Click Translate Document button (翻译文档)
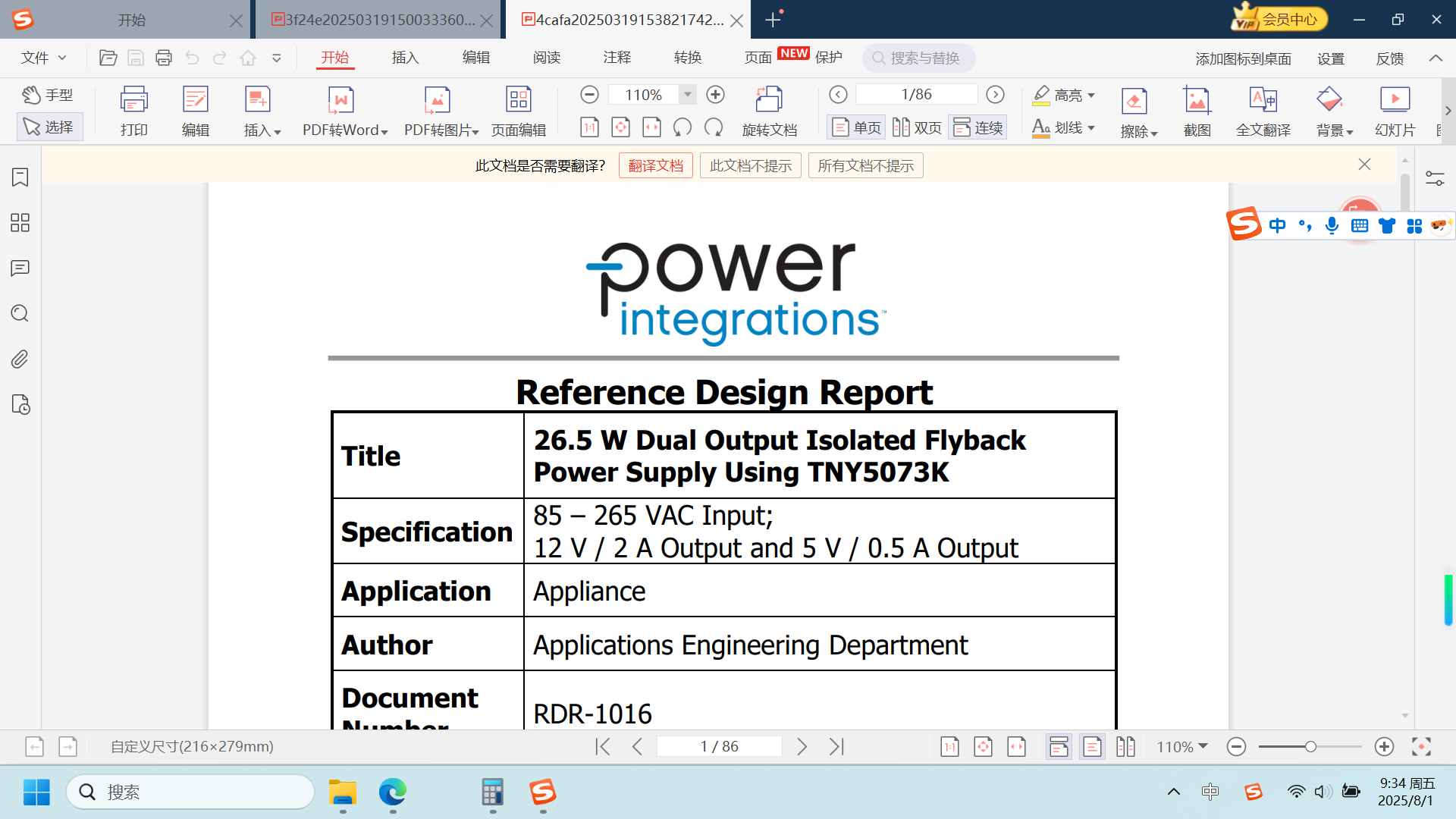Viewport: 1456px width, 819px height. click(x=656, y=165)
